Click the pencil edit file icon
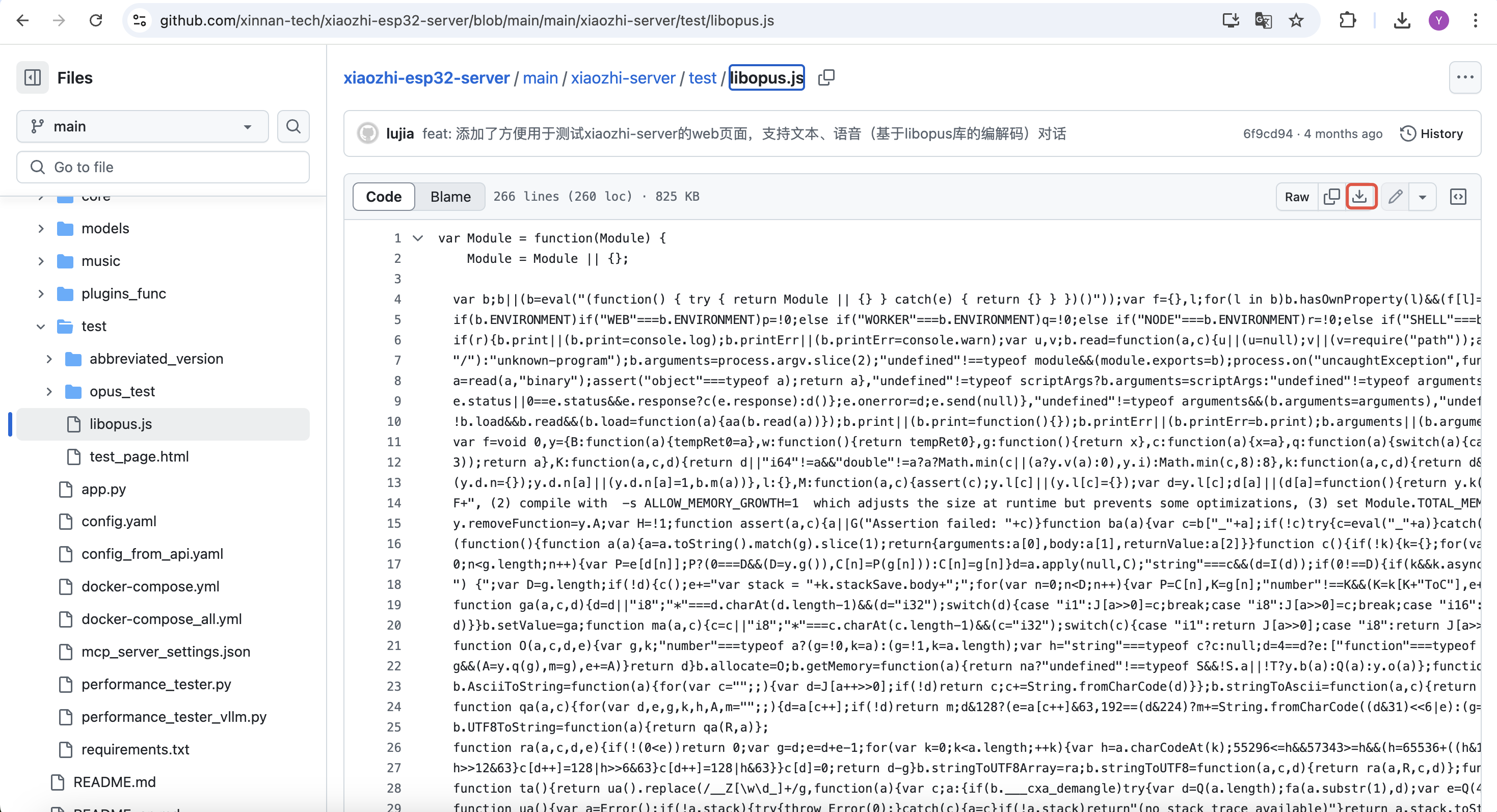 (x=1395, y=196)
